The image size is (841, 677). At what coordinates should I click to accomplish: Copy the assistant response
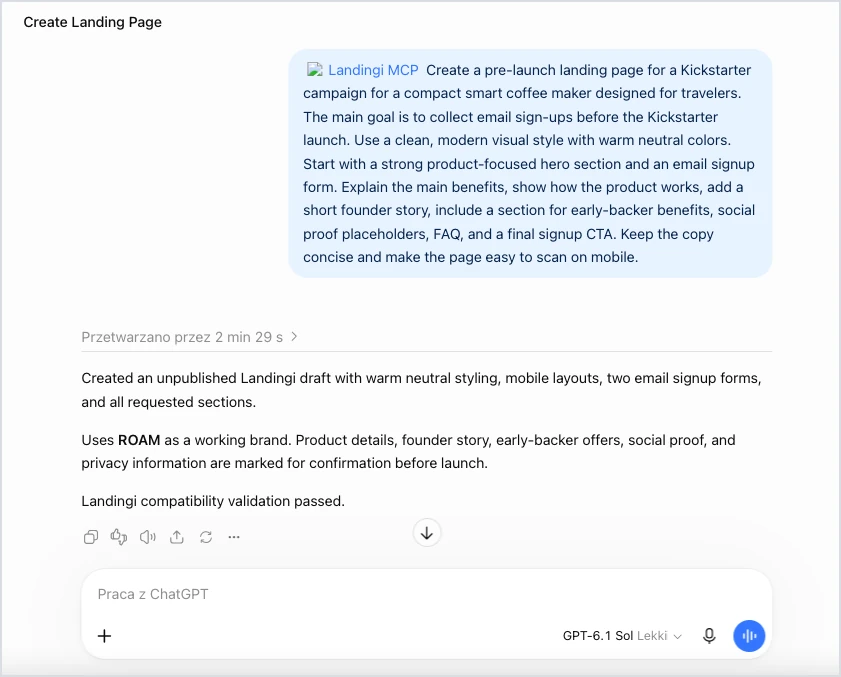coord(91,536)
